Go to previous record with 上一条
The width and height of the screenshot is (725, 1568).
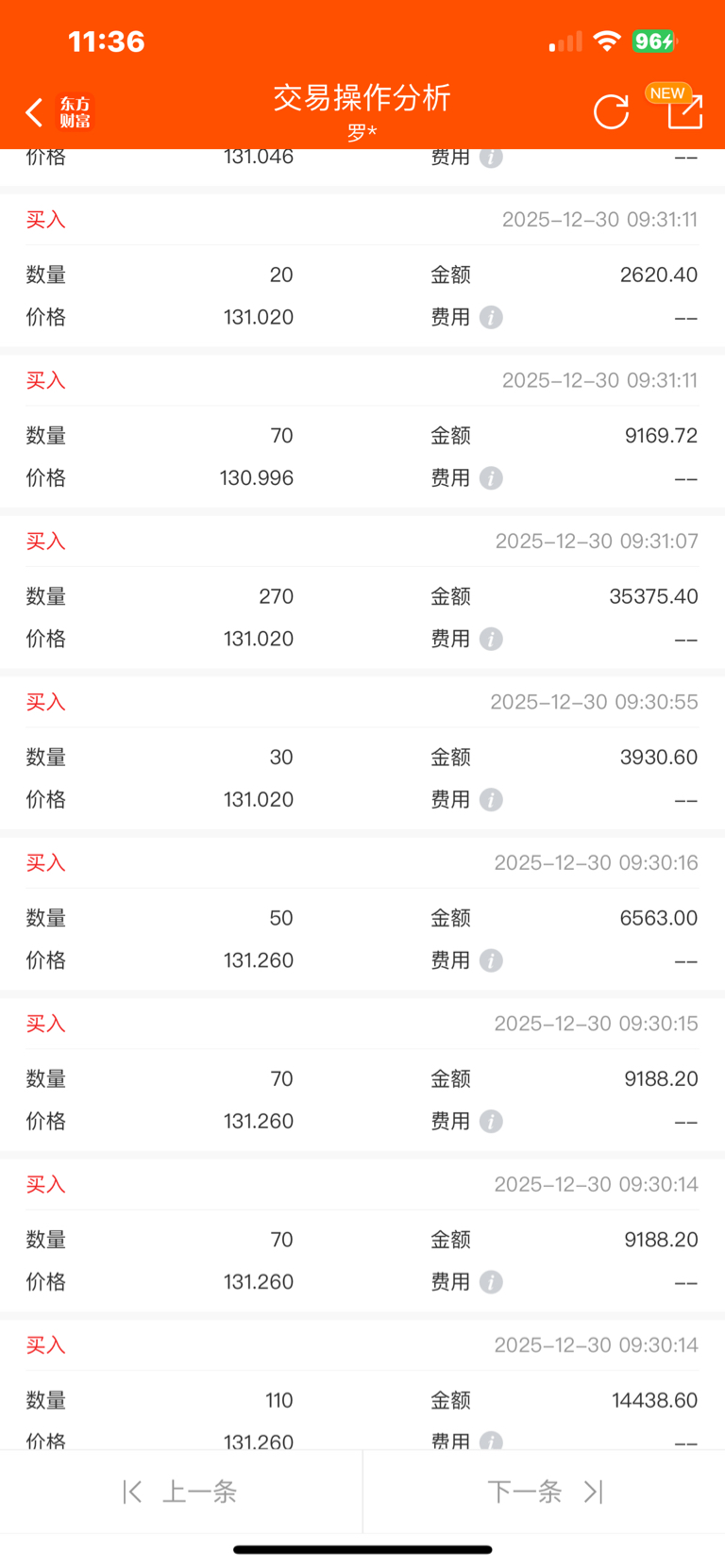tap(181, 1492)
